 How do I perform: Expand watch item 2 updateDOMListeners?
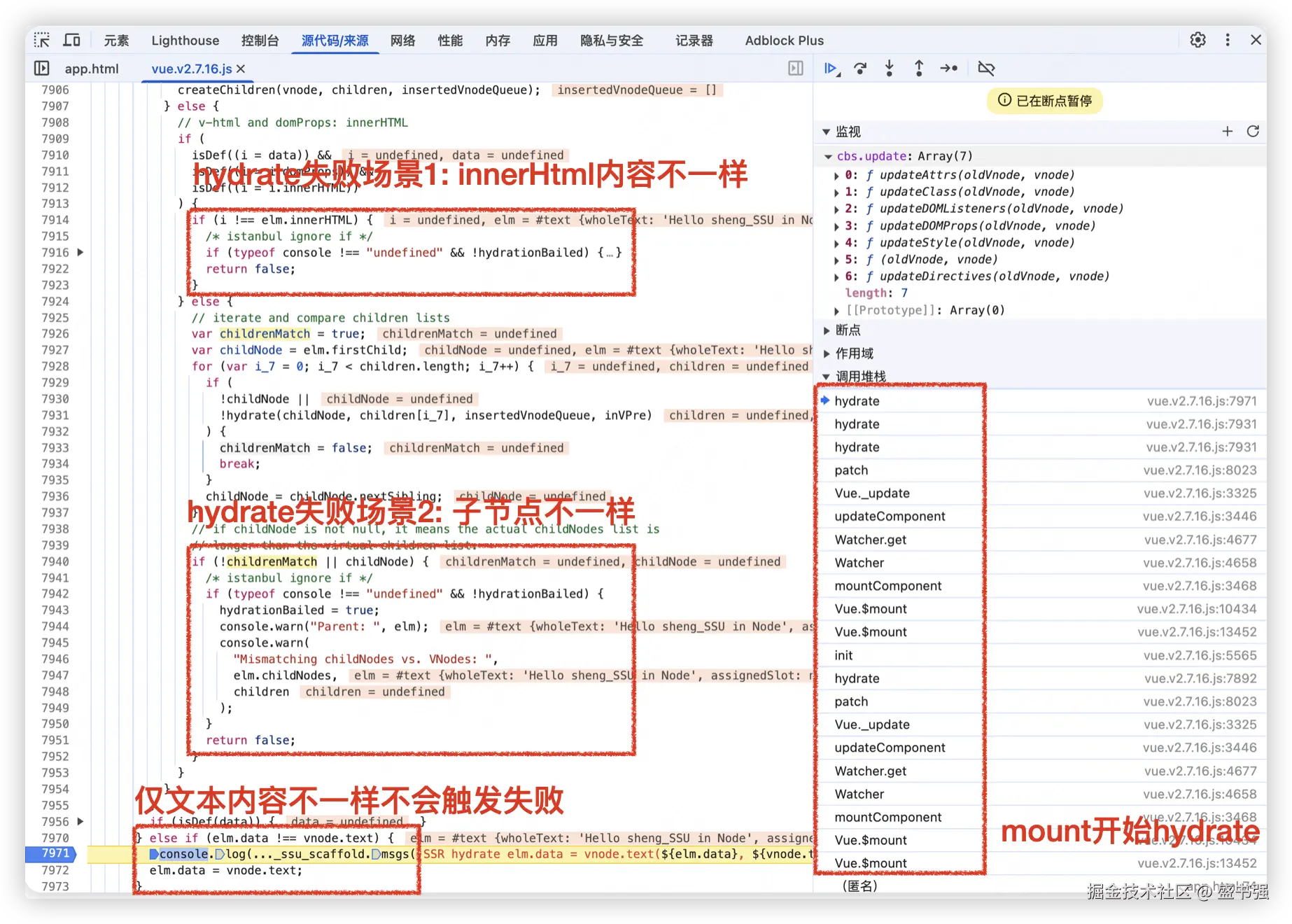[x=836, y=209]
